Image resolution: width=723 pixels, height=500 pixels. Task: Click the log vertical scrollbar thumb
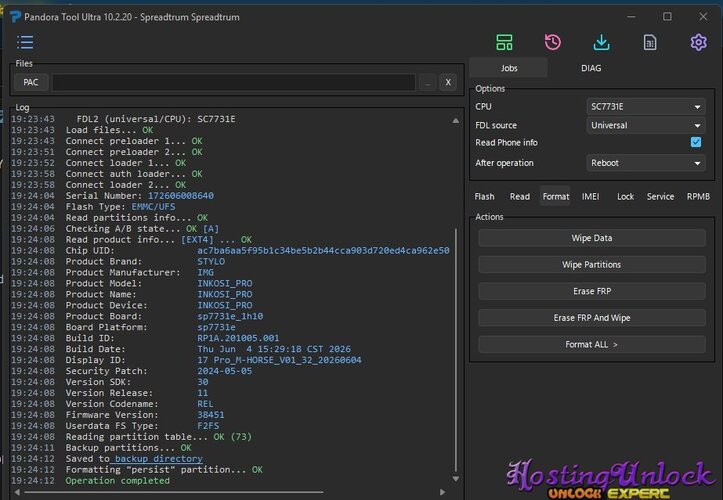456,351
